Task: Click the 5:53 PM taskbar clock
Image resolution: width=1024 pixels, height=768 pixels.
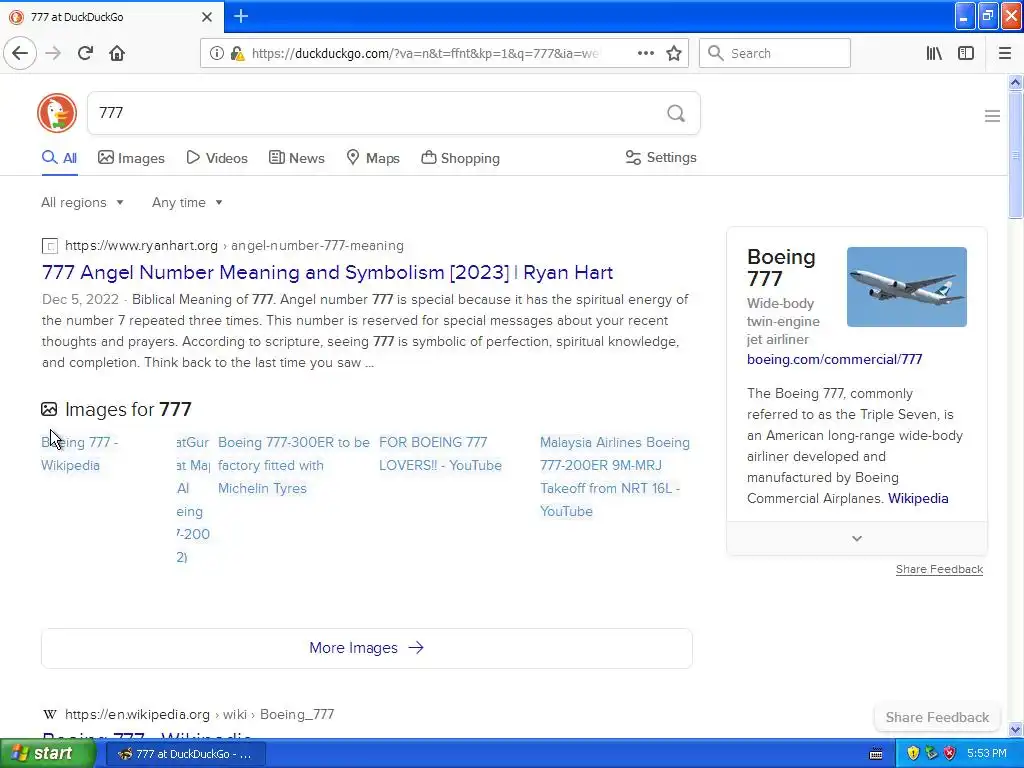Action: tap(987, 754)
